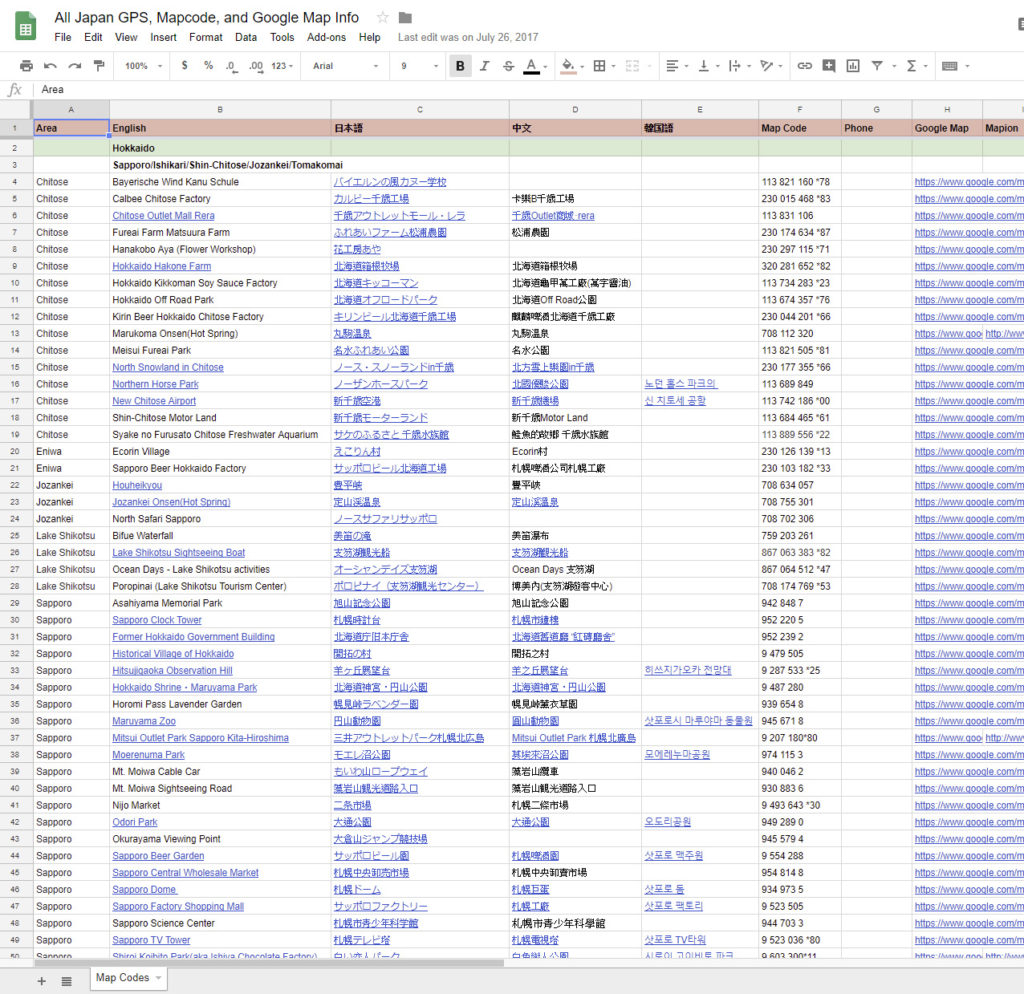
Task: Select the paint format tool
Action: click(x=98, y=66)
